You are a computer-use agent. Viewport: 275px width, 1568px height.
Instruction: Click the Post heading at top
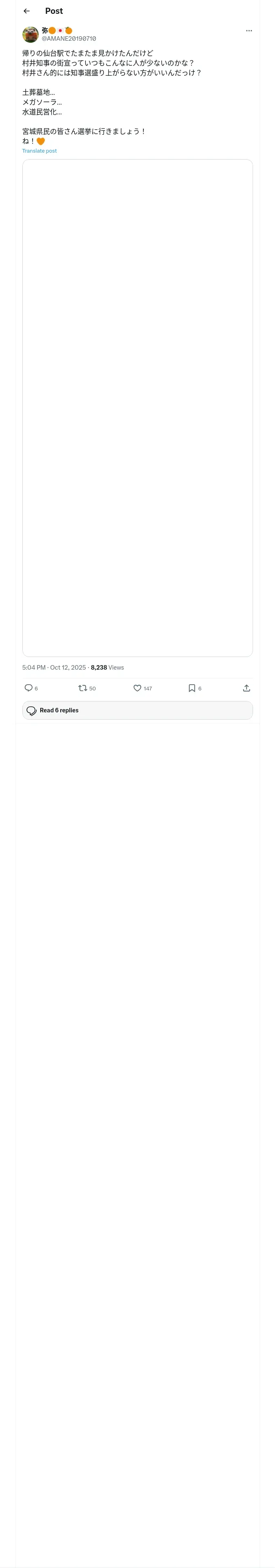coord(54,11)
